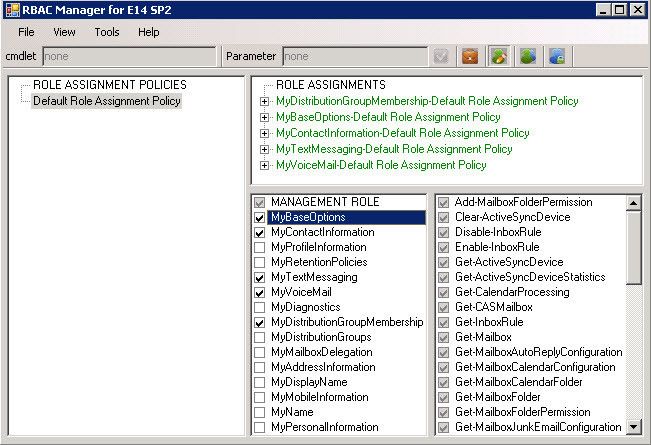Select the Disable-InboxRule cmdlet text
The height and width of the screenshot is (445, 651).
pos(498,232)
